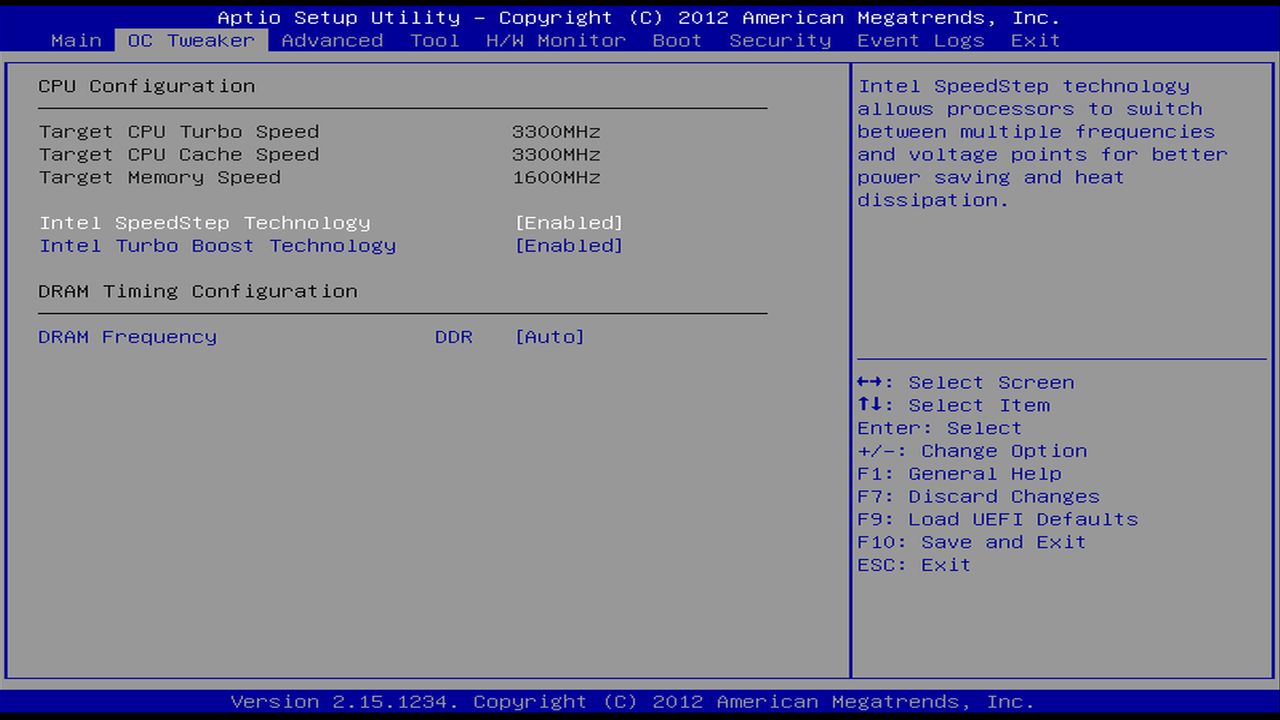Viewport: 1280px width, 720px height.
Task: Select Intel SpeedStep Technology setting
Action: pos(204,223)
